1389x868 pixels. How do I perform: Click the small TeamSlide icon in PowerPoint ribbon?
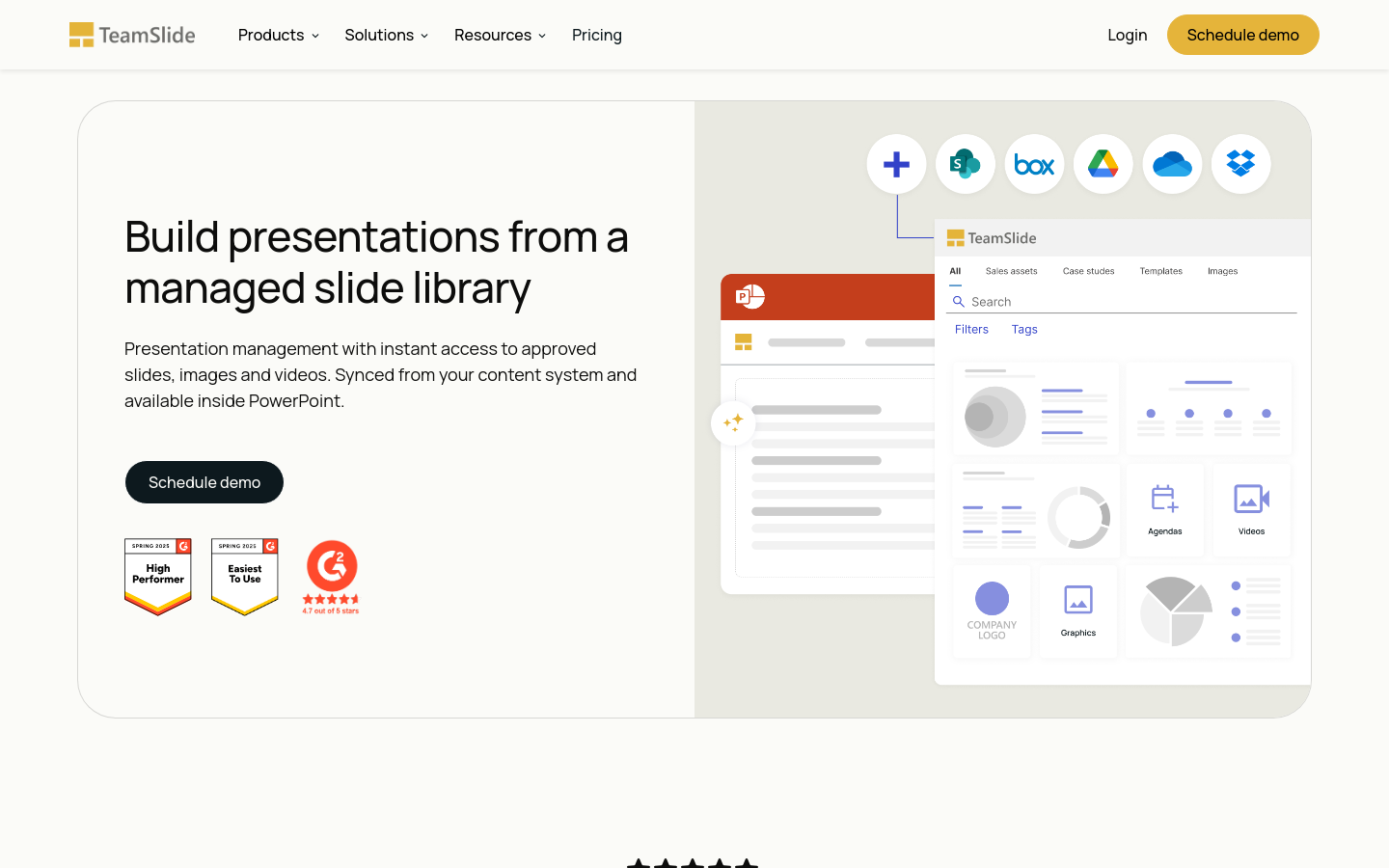(x=743, y=342)
